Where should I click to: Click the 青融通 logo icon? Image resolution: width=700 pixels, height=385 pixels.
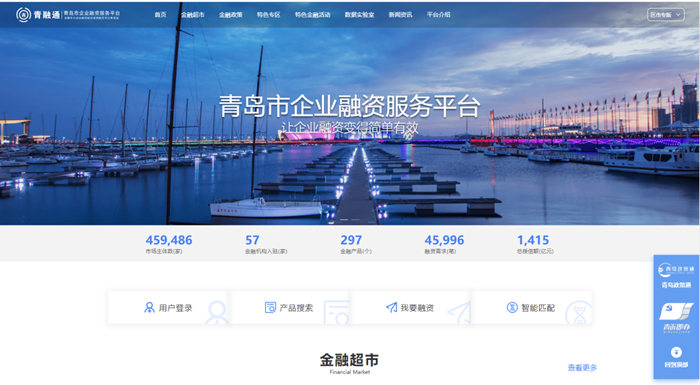[23, 14]
